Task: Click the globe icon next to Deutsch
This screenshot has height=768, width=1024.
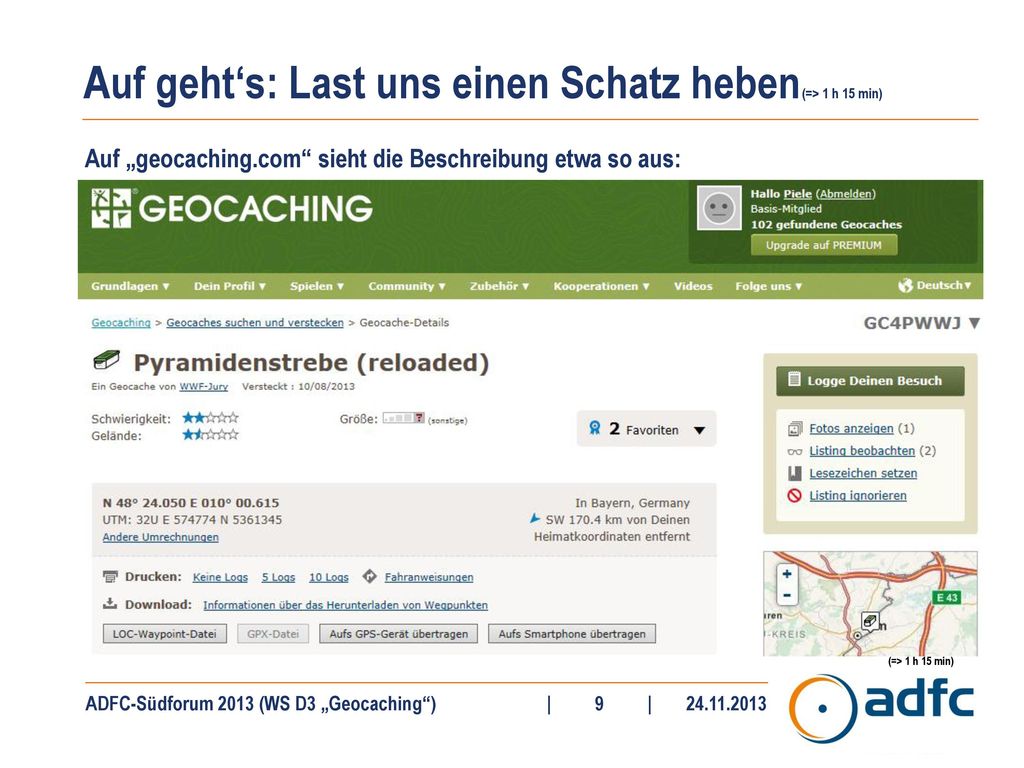Action: (905, 285)
